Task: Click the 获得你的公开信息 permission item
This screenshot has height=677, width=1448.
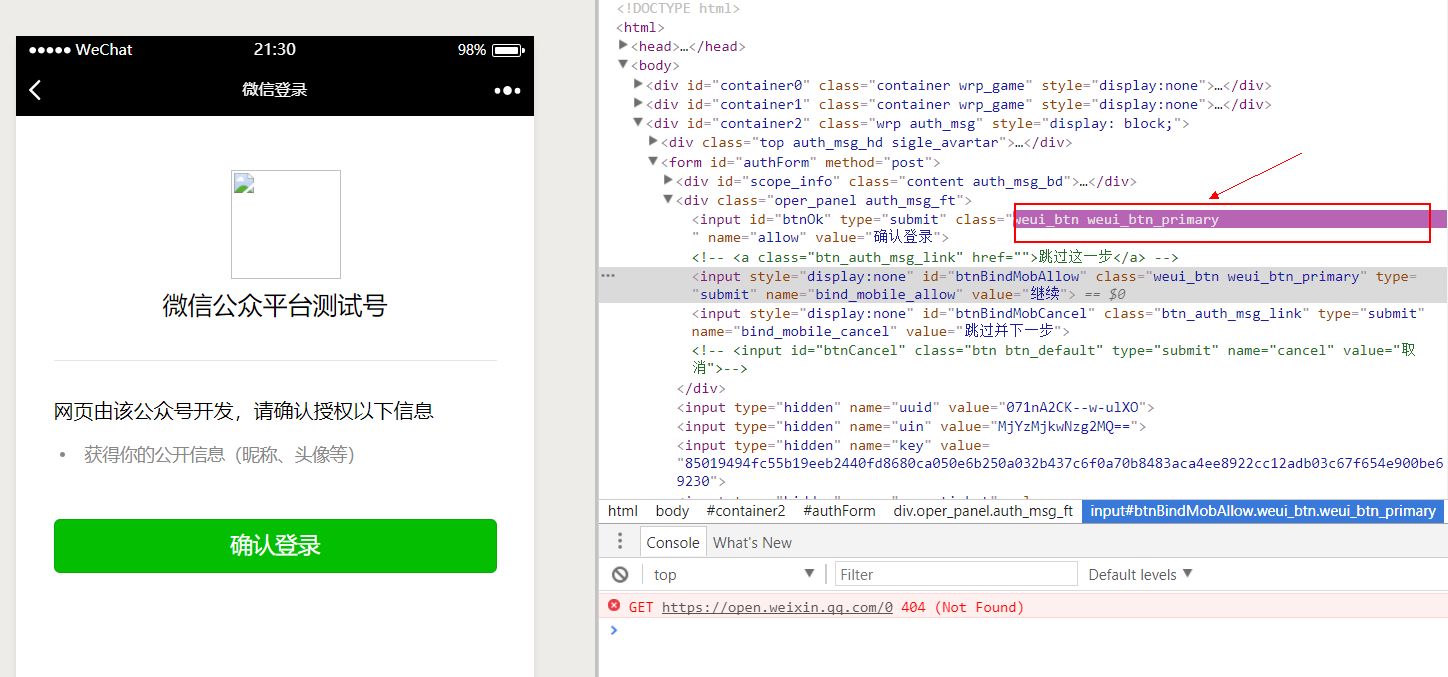Action: coord(219,455)
